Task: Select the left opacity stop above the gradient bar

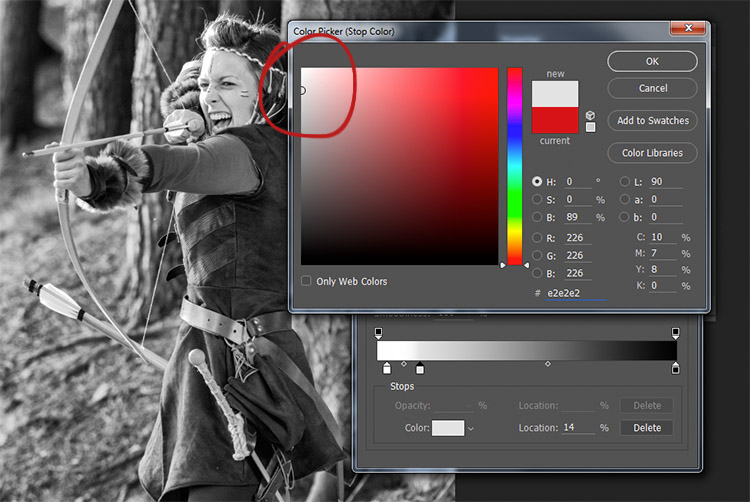Action: [x=378, y=333]
